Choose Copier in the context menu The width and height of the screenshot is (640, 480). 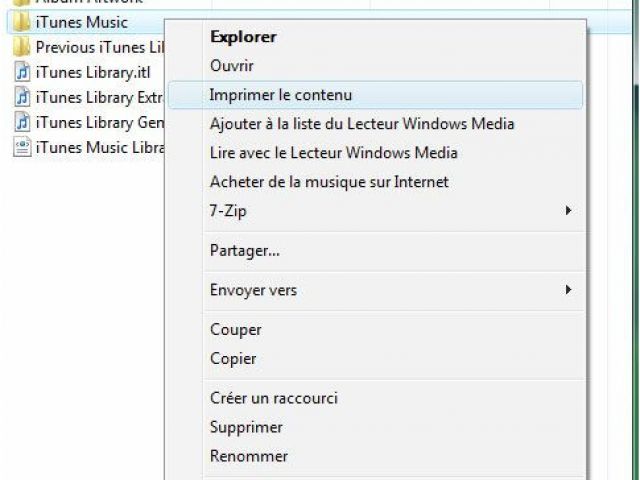coord(233,358)
